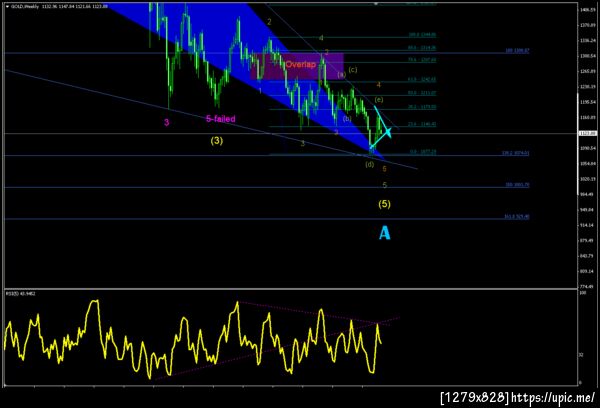Select the large cyan 'A' label

coord(385,233)
